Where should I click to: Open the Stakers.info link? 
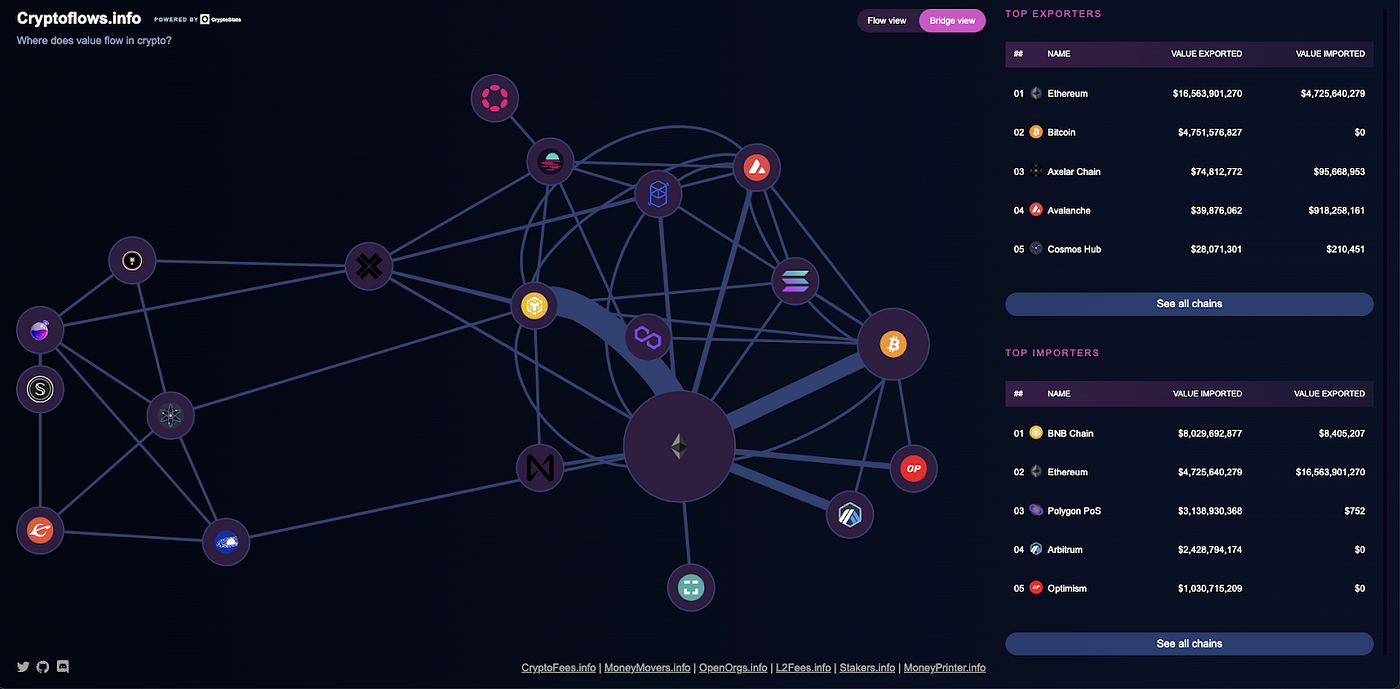pyautogui.click(x=868, y=668)
